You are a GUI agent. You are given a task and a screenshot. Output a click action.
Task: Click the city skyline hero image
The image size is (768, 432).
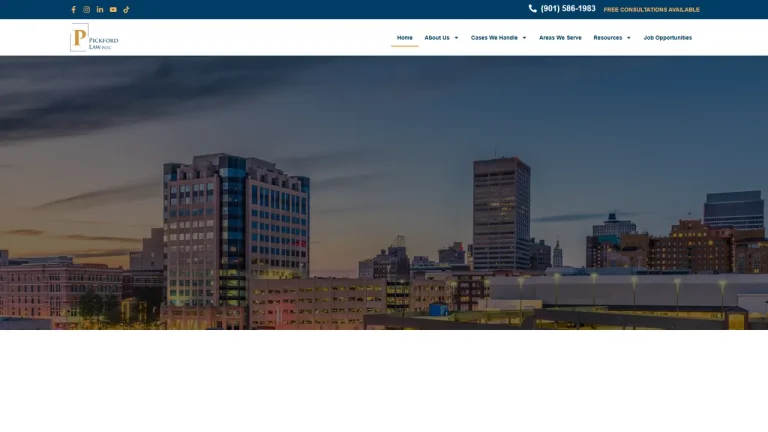coord(384,192)
